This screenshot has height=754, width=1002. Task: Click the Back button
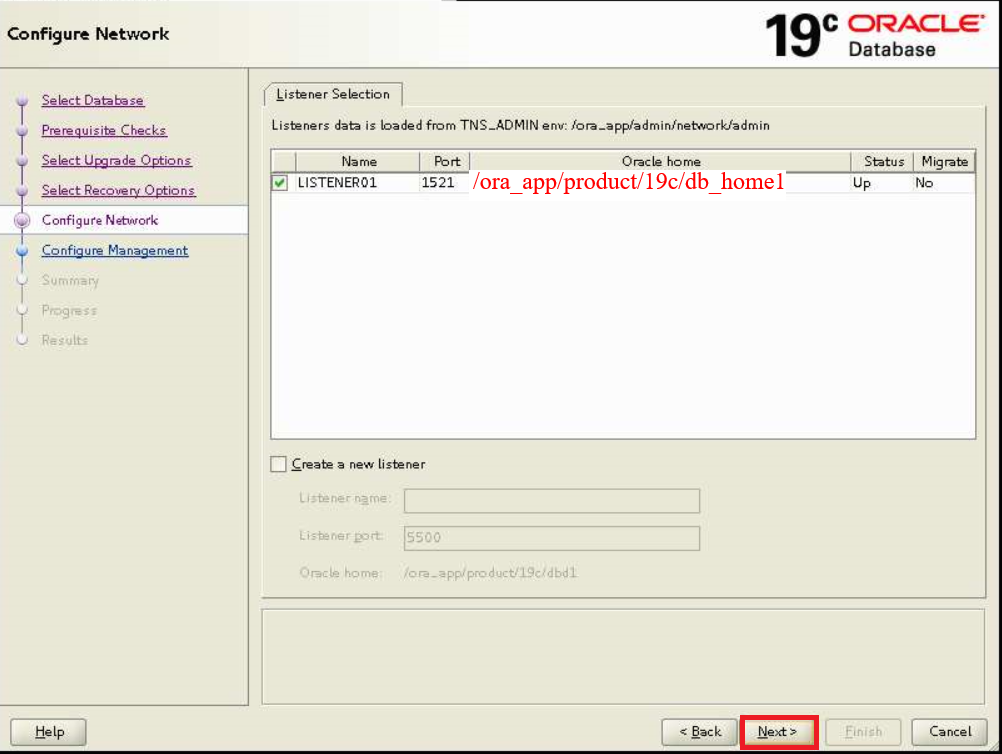(x=699, y=731)
